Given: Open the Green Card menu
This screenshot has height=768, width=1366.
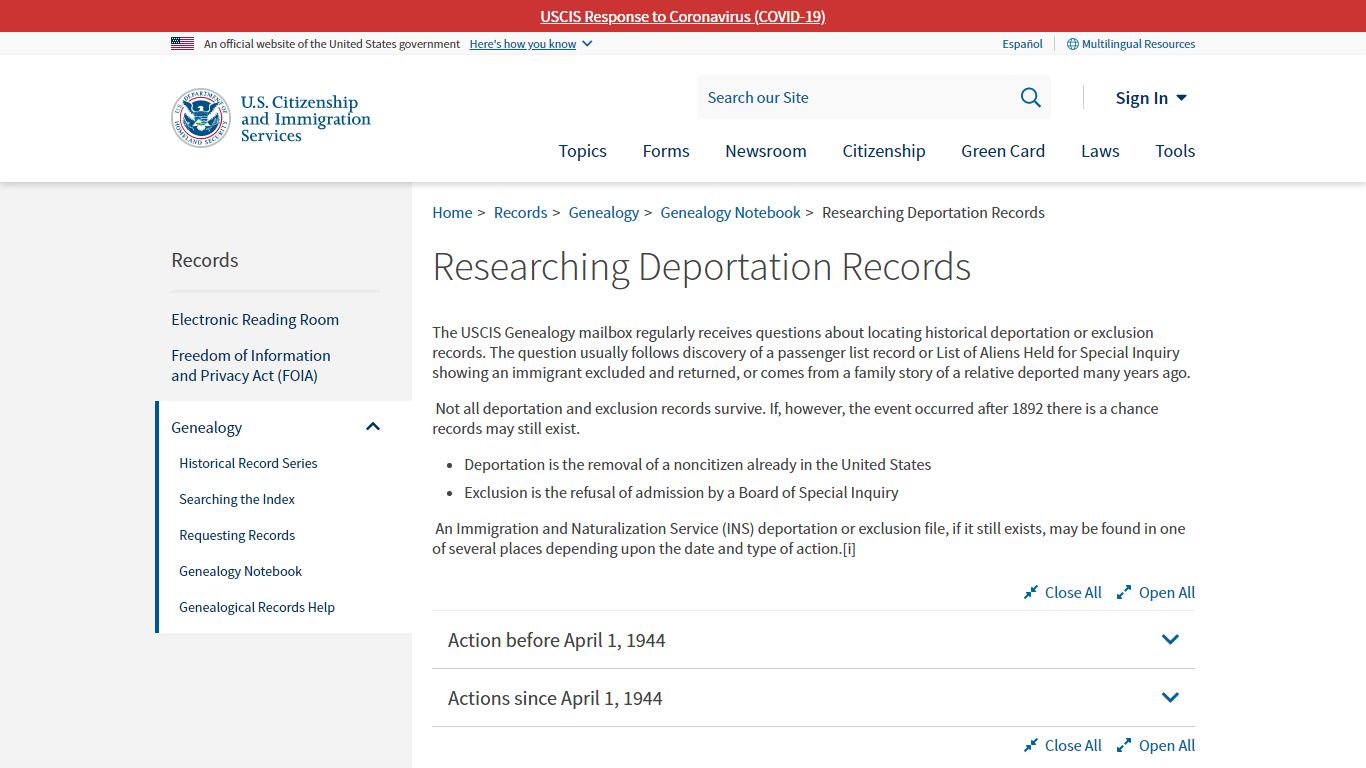Looking at the screenshot, I should (x=1003, y=151).
